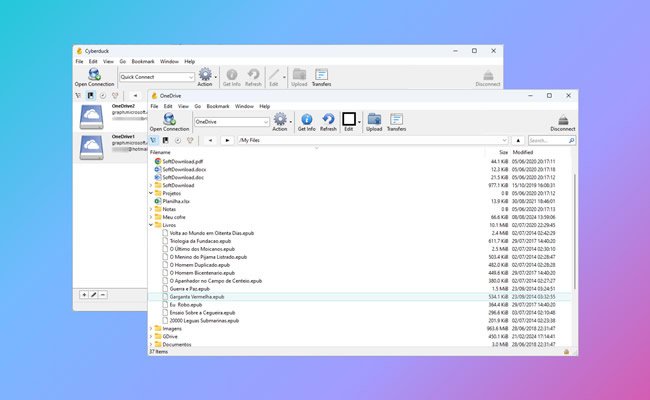Open File menu in OneDrive window
650x400 pixels.
[x=154, y=106]
